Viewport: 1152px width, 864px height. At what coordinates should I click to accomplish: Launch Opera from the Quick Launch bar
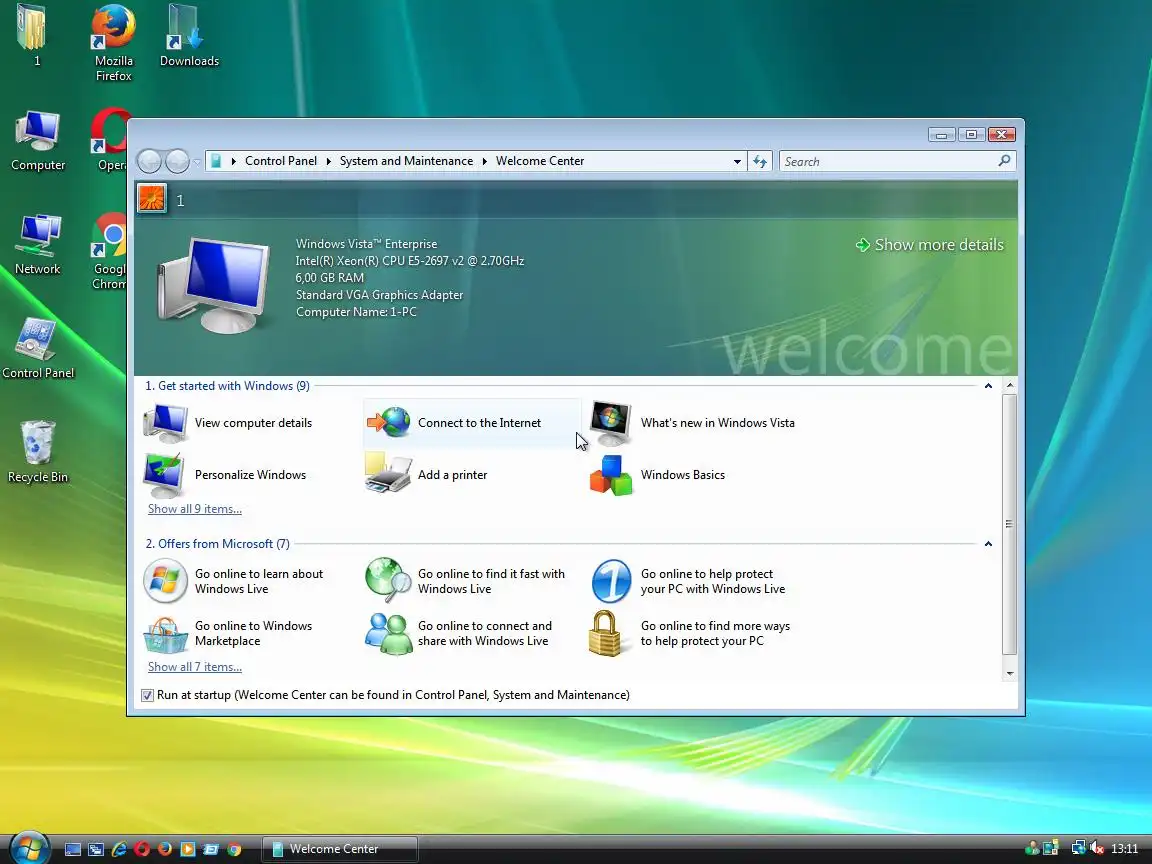[x=142, y=849]
